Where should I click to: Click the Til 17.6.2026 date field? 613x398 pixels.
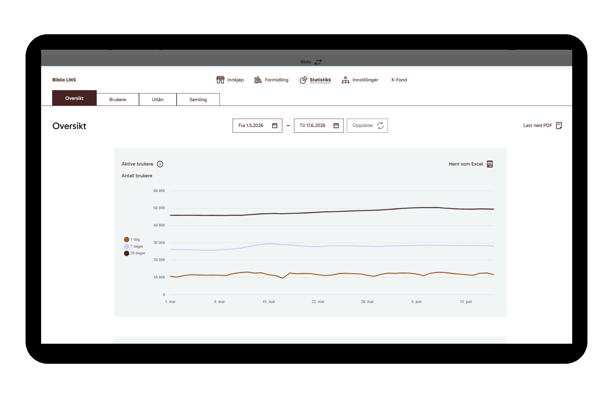tap(319, 125)
